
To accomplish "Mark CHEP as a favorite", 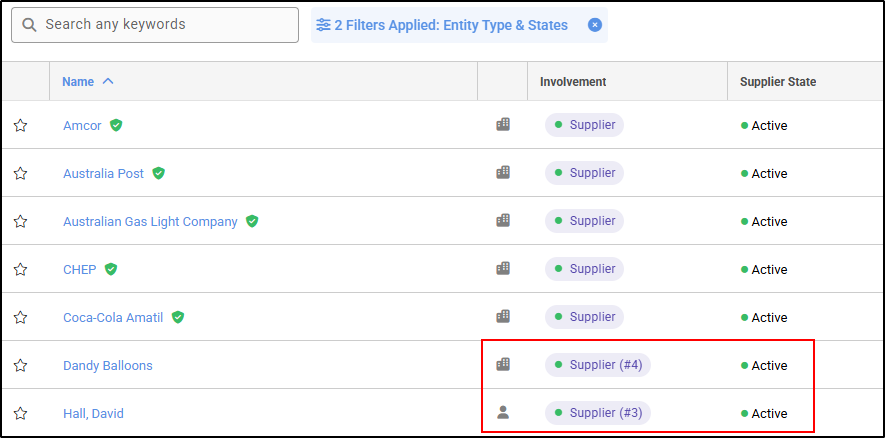I will point(20,269).
